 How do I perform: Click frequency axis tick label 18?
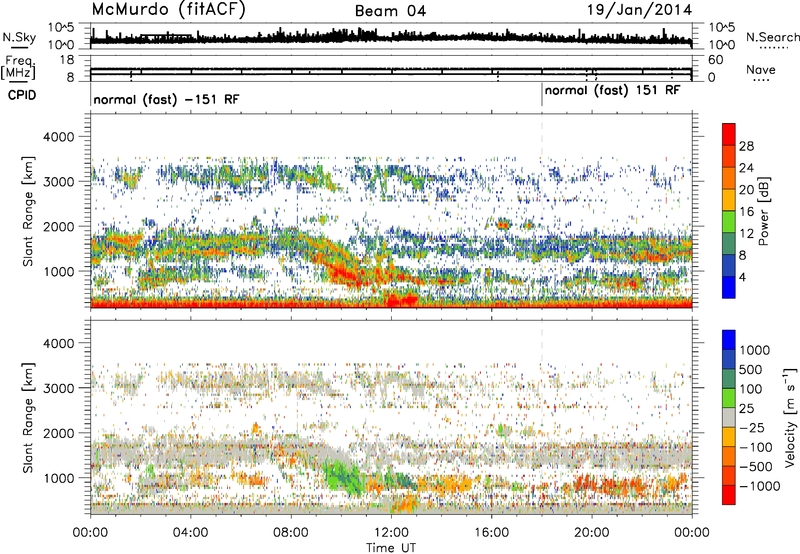coord(67,60)
